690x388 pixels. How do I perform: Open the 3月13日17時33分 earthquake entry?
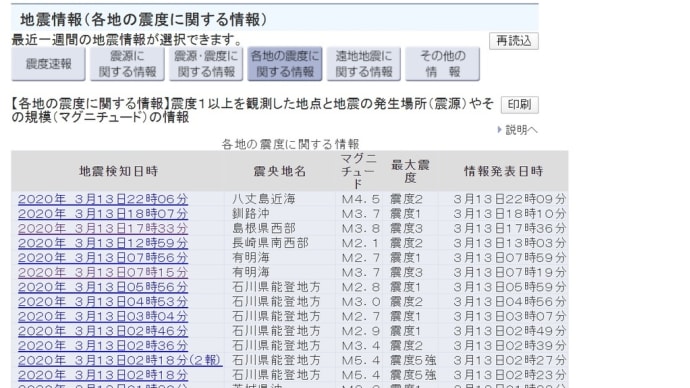pos(103,228)
